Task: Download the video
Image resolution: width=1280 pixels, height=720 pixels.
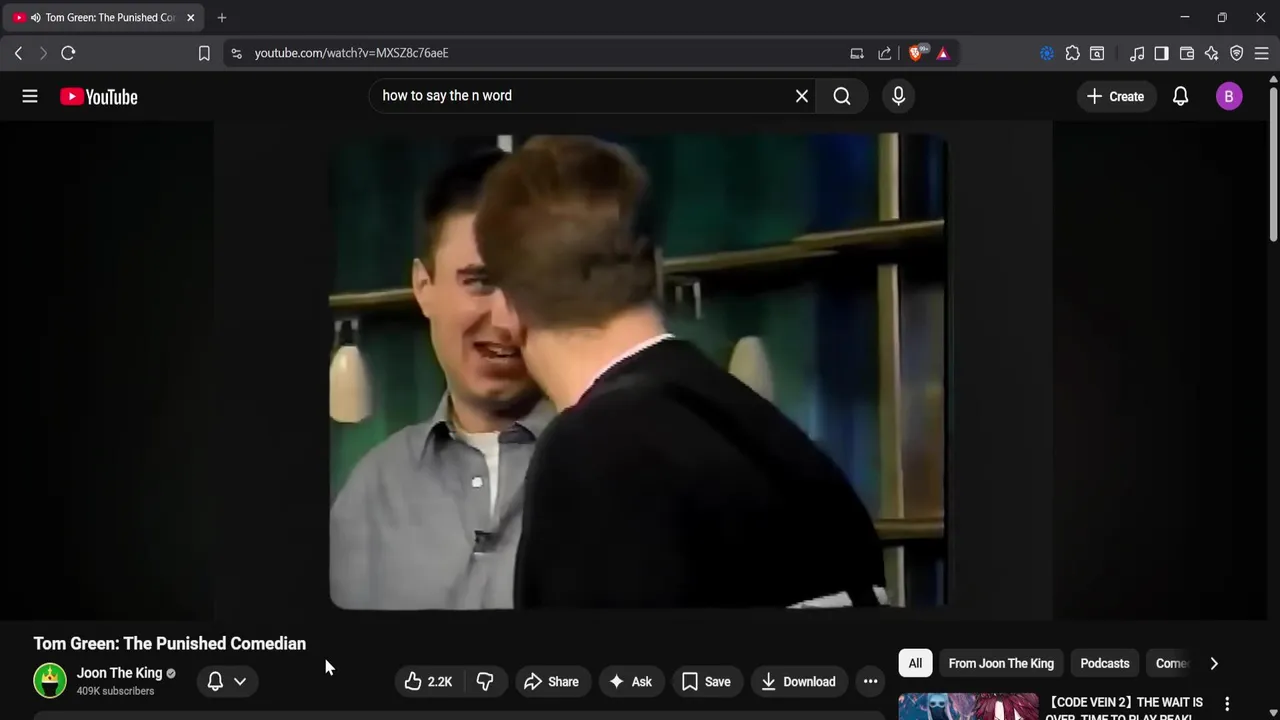Action: (x=798, y=681)
